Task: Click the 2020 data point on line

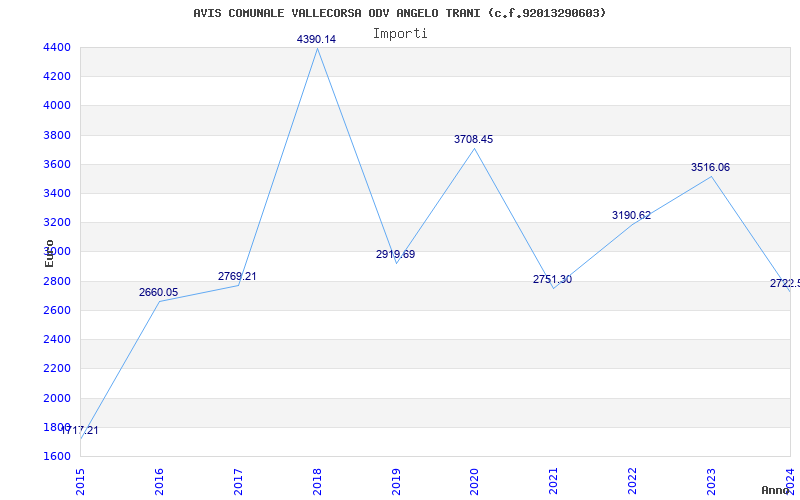Action: click(x=474, y=148)
